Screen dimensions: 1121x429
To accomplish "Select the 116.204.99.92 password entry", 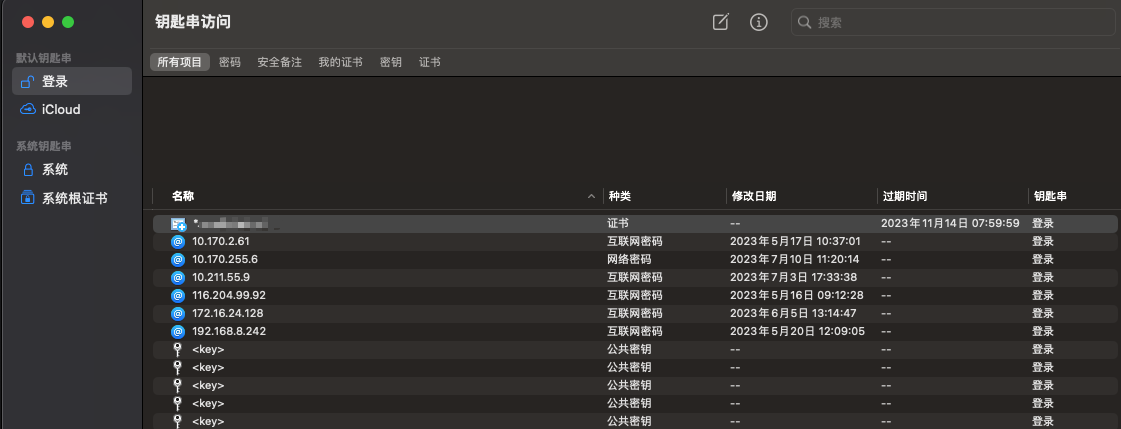I will [x=635, y=295].
